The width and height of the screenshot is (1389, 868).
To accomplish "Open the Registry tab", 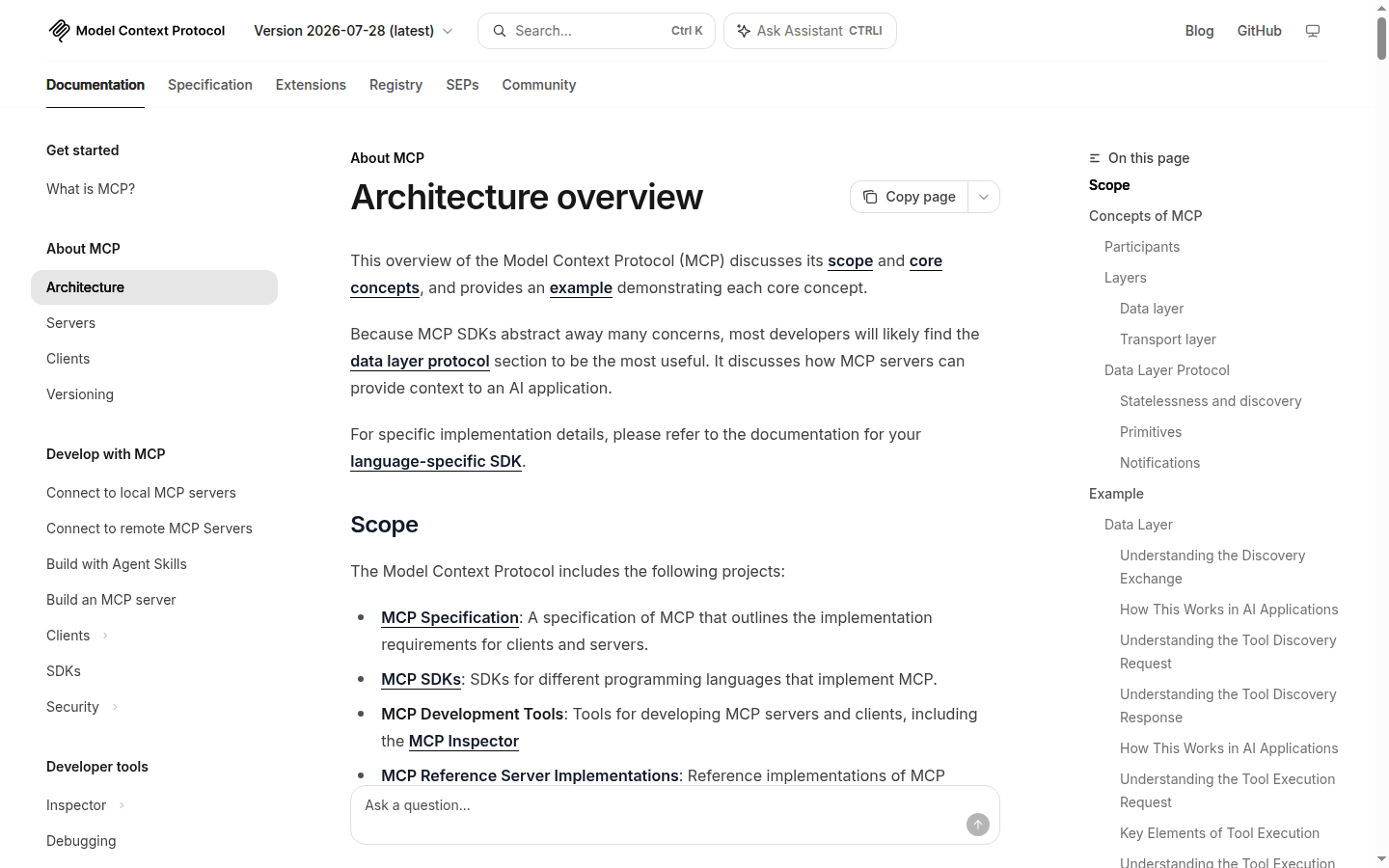I will 395,85.
